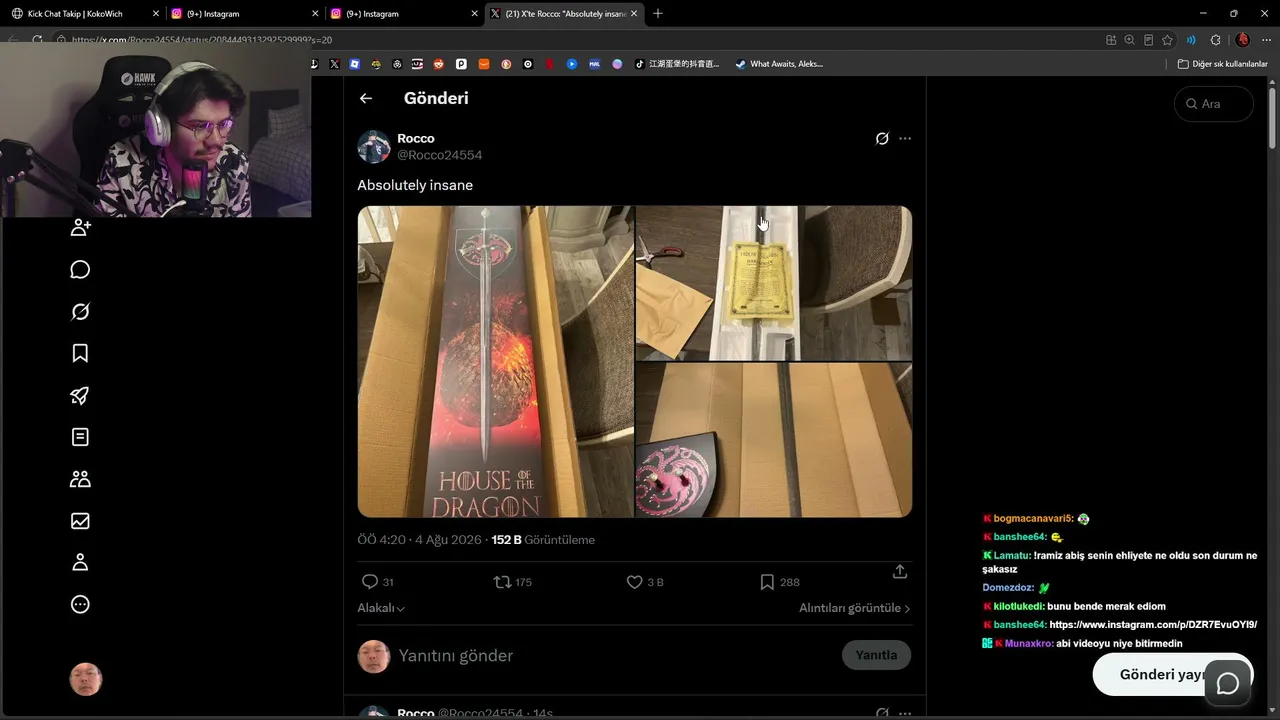Open the browser extensions puzzle icon
Image resolution: width=1280 pixels, height=720 pixels.
point(1216,40)
